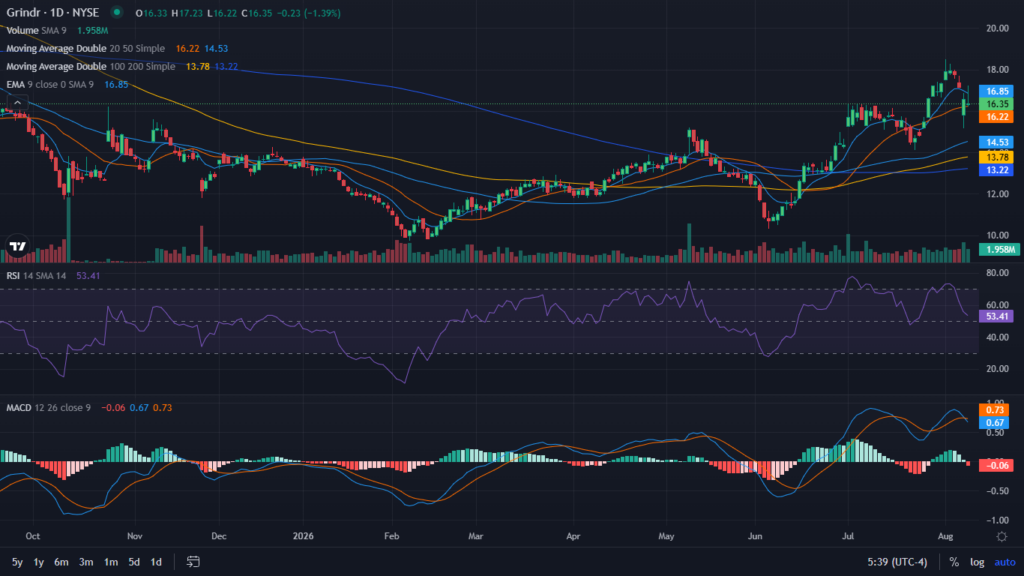1024x576 pixels.
Task: Select Moving Average Double 20 50 legend
Action: (86, 48)
